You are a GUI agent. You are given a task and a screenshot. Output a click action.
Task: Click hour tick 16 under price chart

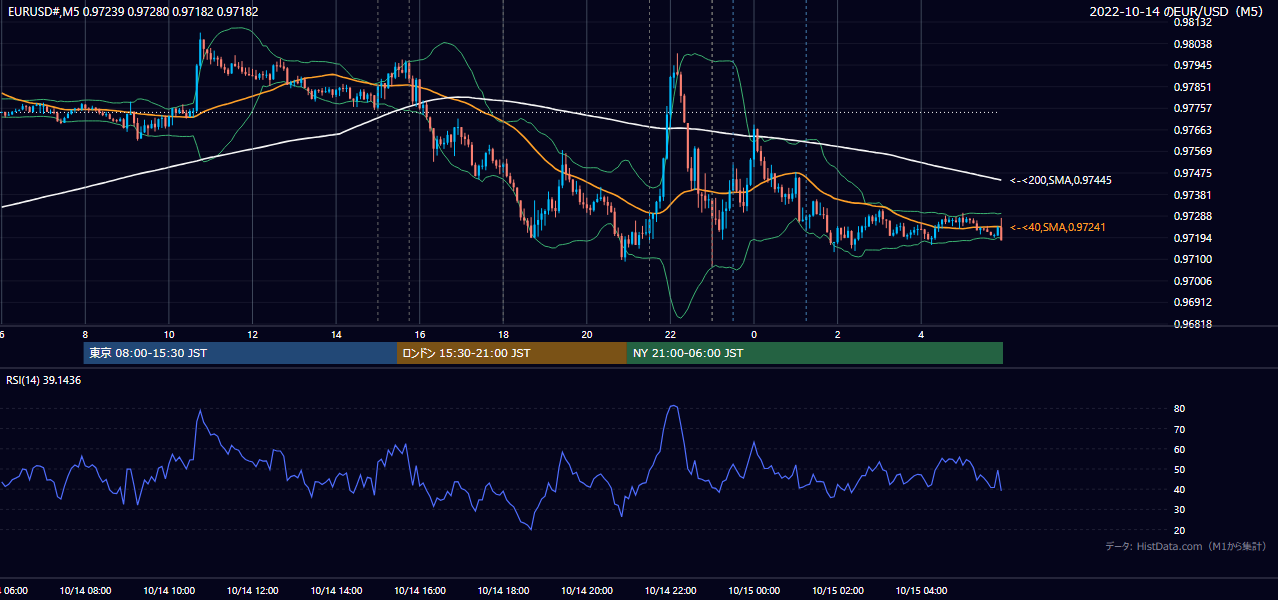click(x=420, y=334)
